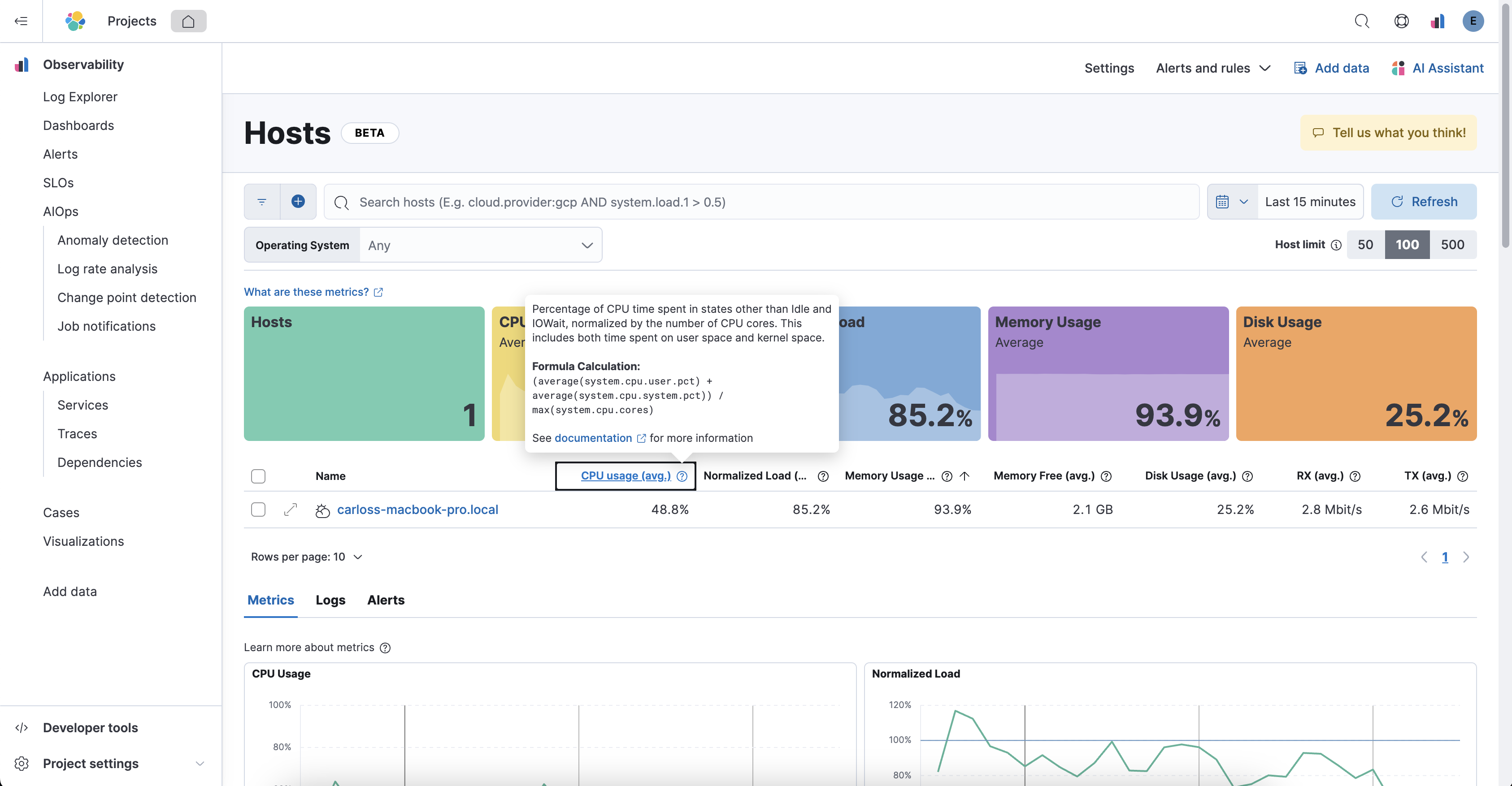Click the filter options icon

262,202
